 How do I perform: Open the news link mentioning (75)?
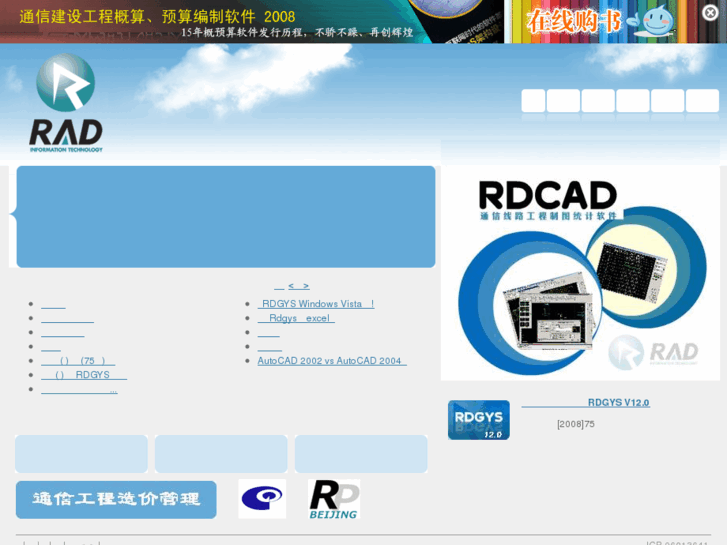(78, 361)
